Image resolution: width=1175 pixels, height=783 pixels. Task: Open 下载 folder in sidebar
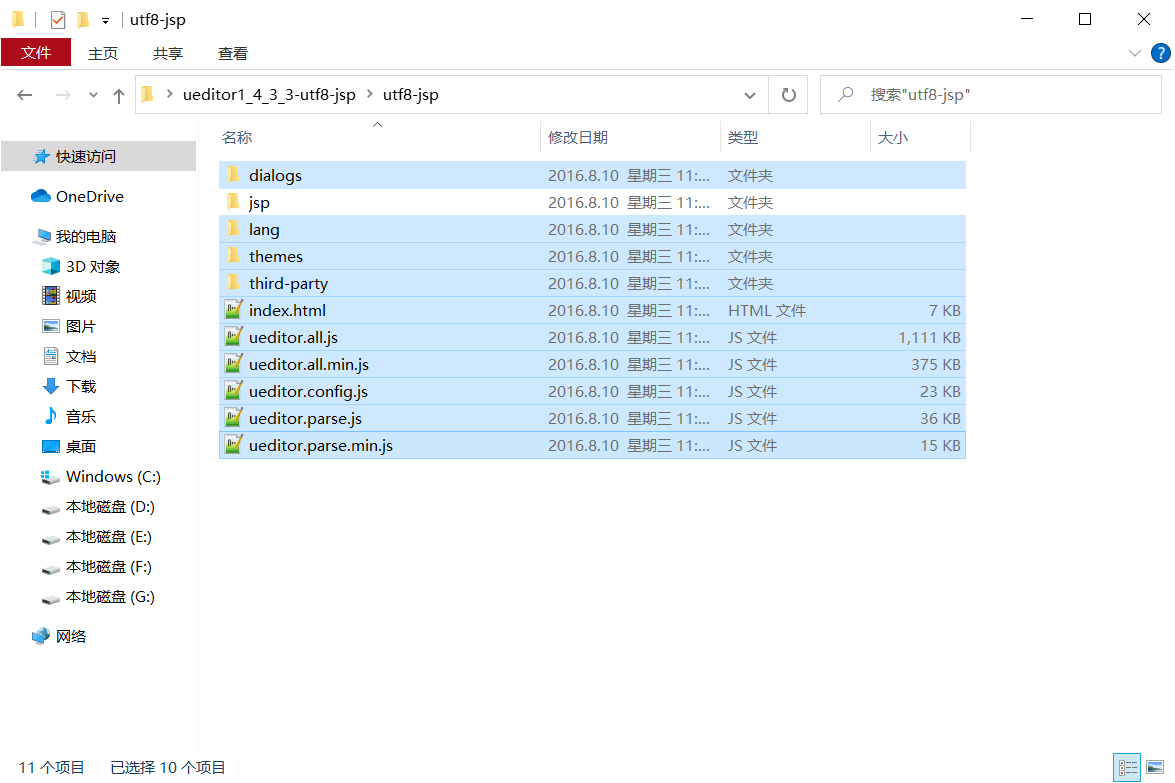[80, 387]
